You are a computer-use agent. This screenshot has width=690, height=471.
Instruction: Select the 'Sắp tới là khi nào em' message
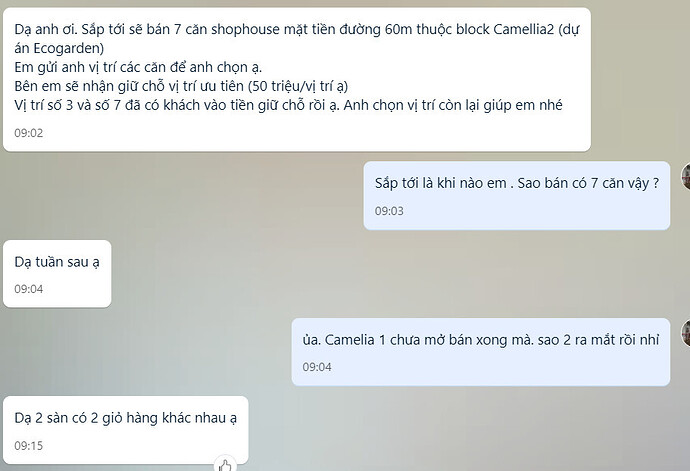point(517,195)
